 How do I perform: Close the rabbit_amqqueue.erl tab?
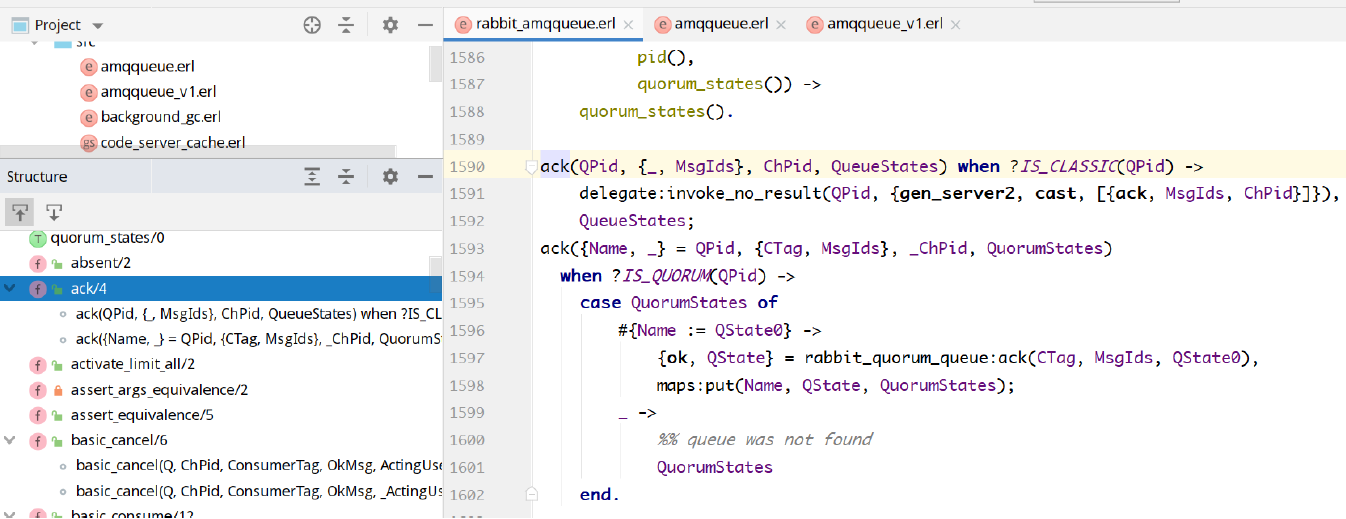(x=628, y=25)
